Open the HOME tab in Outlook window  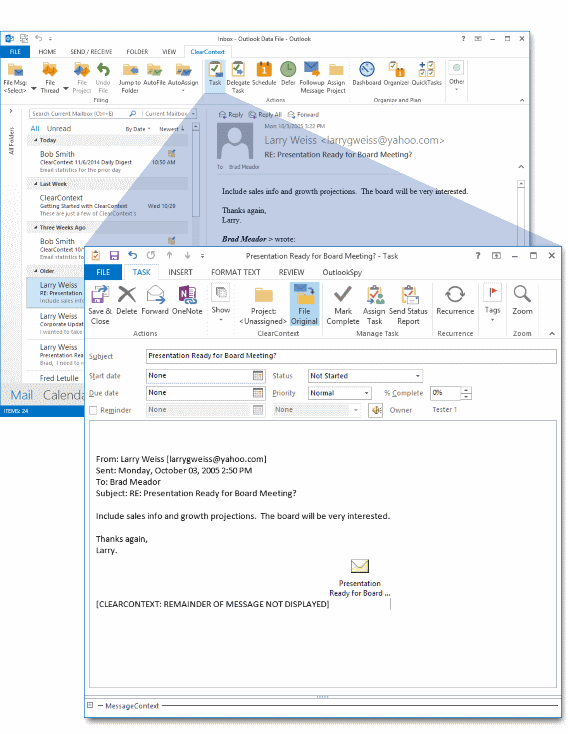(x=47, y=52)
